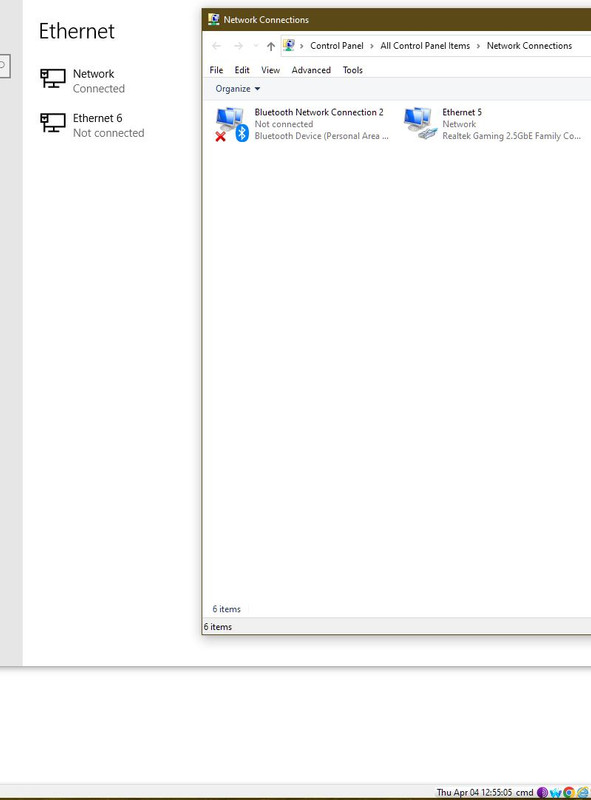Image resolution: width=591 pixels, height=800 pixels.
Task: Select the Ethernet 5 connection name
Action: pyautogui.click(x=462, y=112)
